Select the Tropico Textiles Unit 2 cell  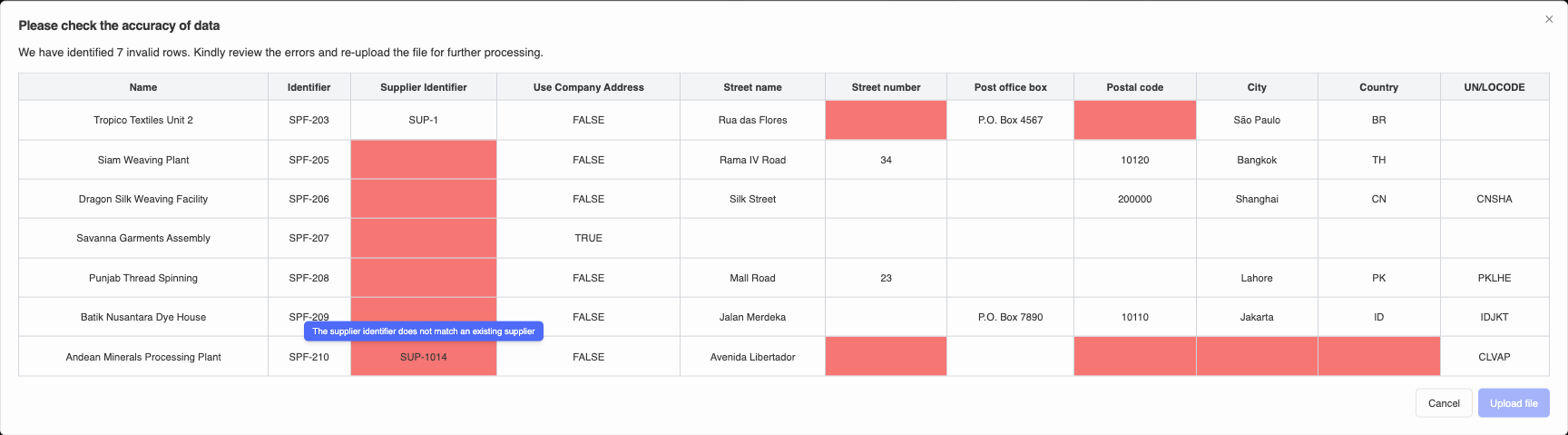pyautogui.click(x=143, y=120)
